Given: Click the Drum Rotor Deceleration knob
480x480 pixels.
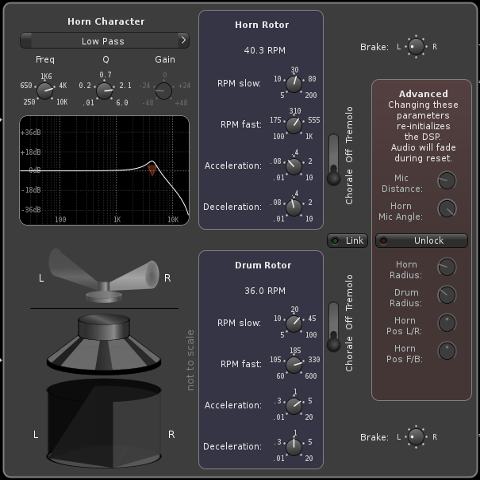Looking at the screenshot, I should tap(294, 447).
